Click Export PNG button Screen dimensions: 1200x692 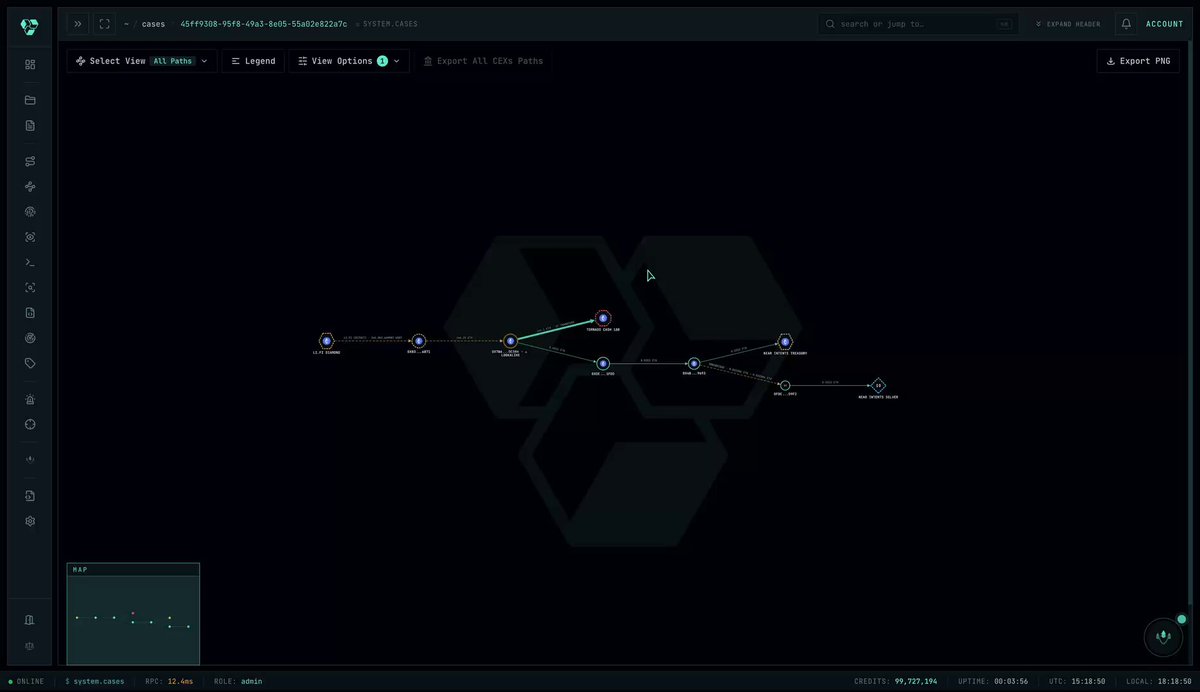click(x=1138, y=61)
